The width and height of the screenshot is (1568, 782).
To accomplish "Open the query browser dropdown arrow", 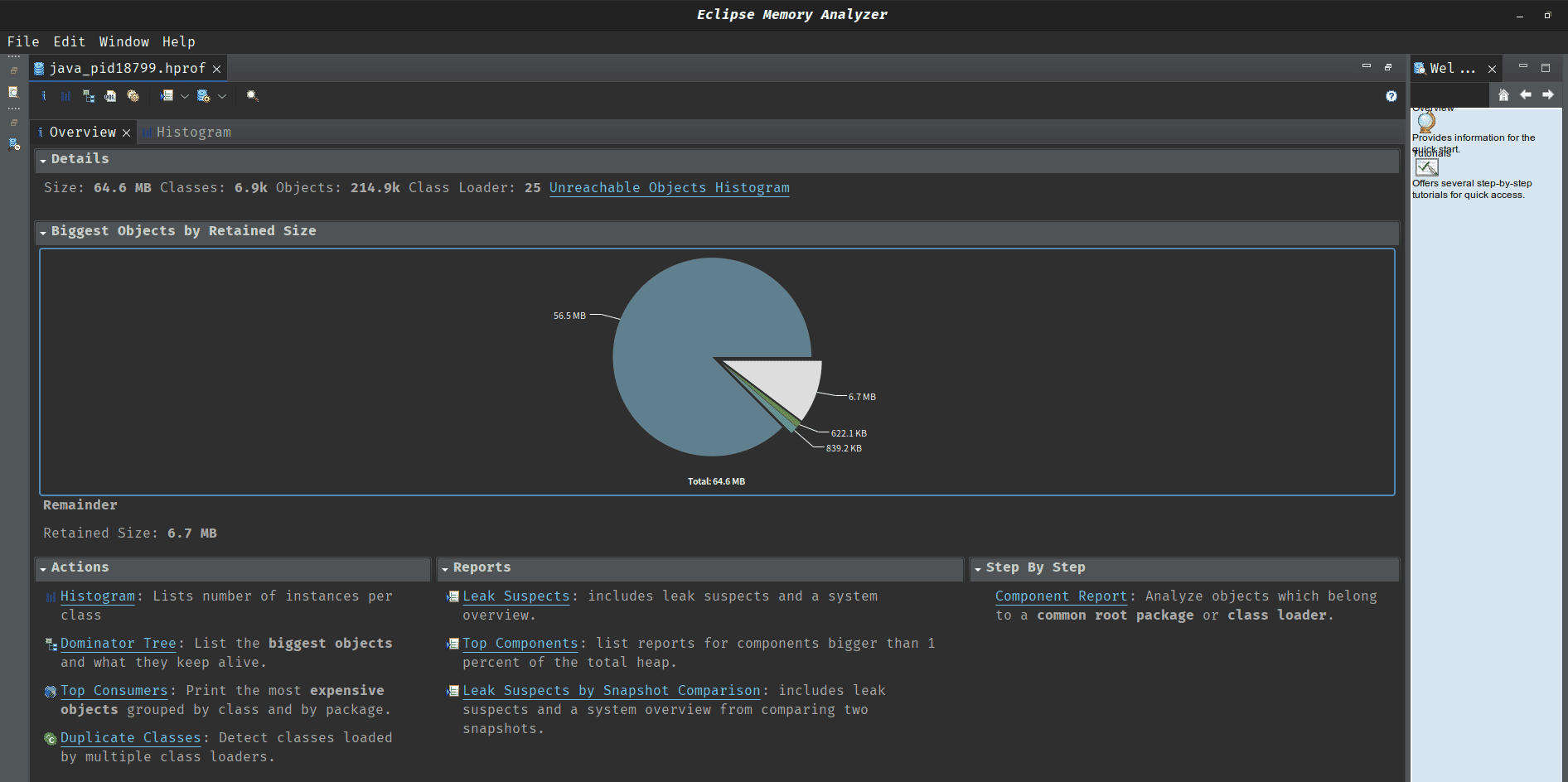I will pyautogui.click(x=222, y=96).
